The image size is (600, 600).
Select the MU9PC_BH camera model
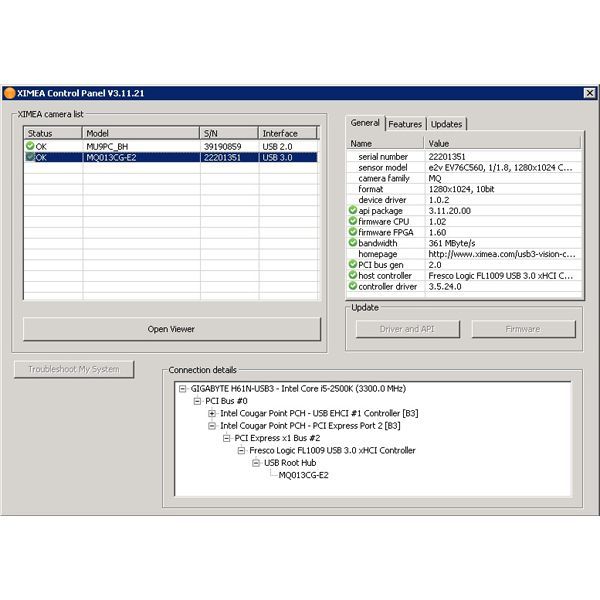tap(107, 147)
